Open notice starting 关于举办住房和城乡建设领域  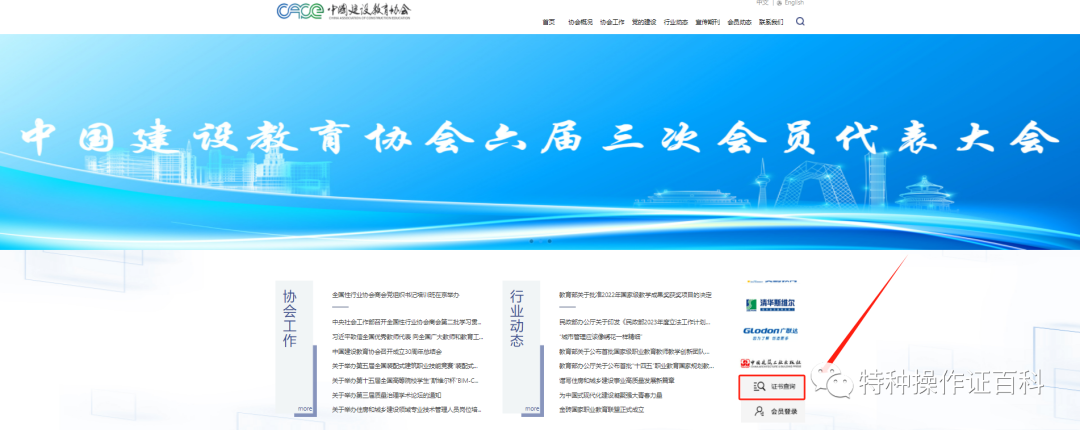pyautogui.click(x=407, y=409)
